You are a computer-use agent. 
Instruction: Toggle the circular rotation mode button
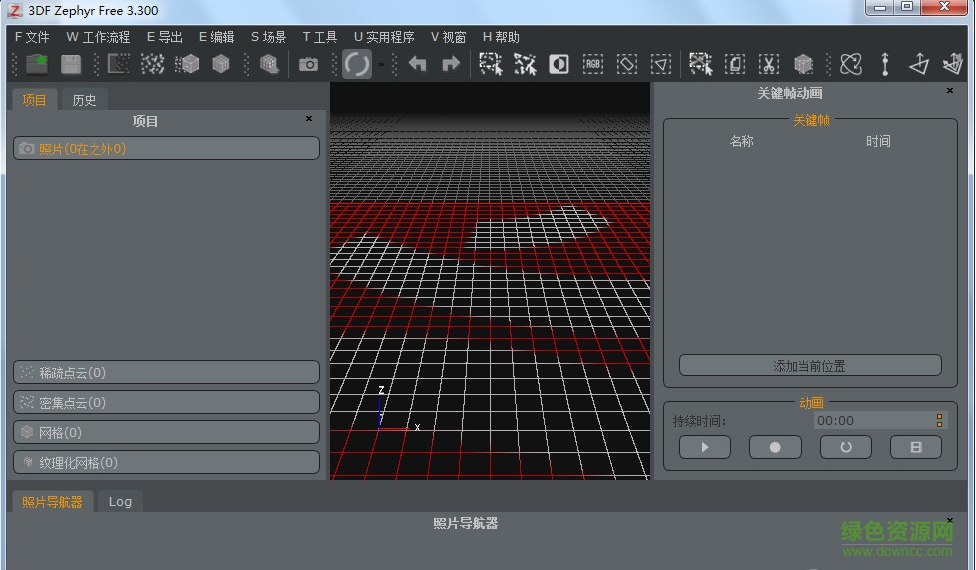pyautogui.click(x=357, y=64)
